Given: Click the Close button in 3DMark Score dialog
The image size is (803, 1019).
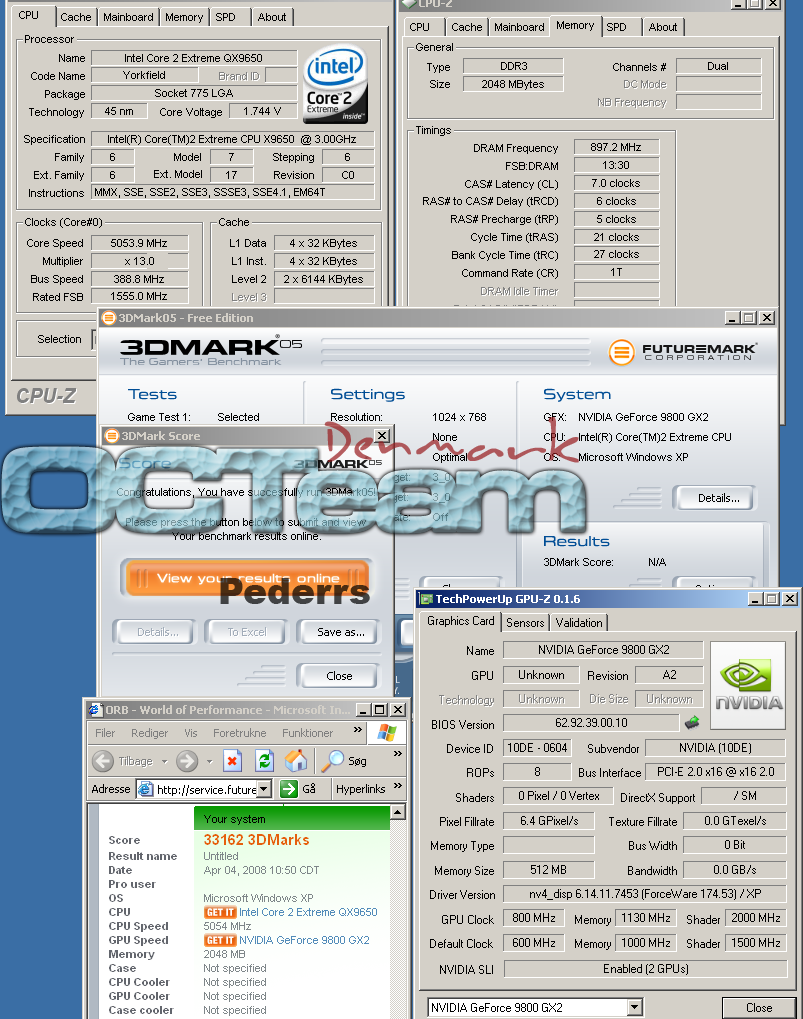Looking at the screenshot, I should (x=338, y=676).
